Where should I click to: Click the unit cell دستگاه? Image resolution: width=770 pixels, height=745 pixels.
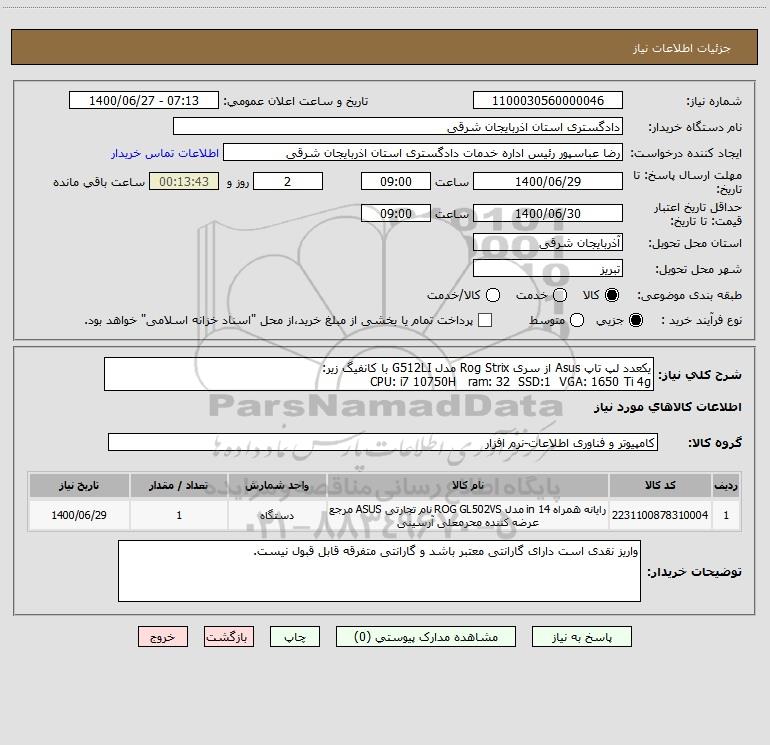[277, 515]
